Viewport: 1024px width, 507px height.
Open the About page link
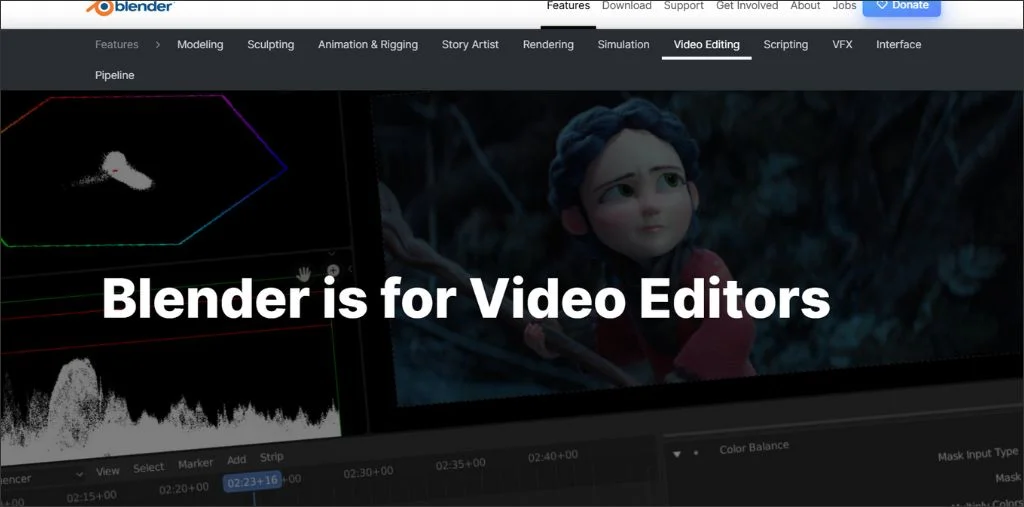point(805,5)
